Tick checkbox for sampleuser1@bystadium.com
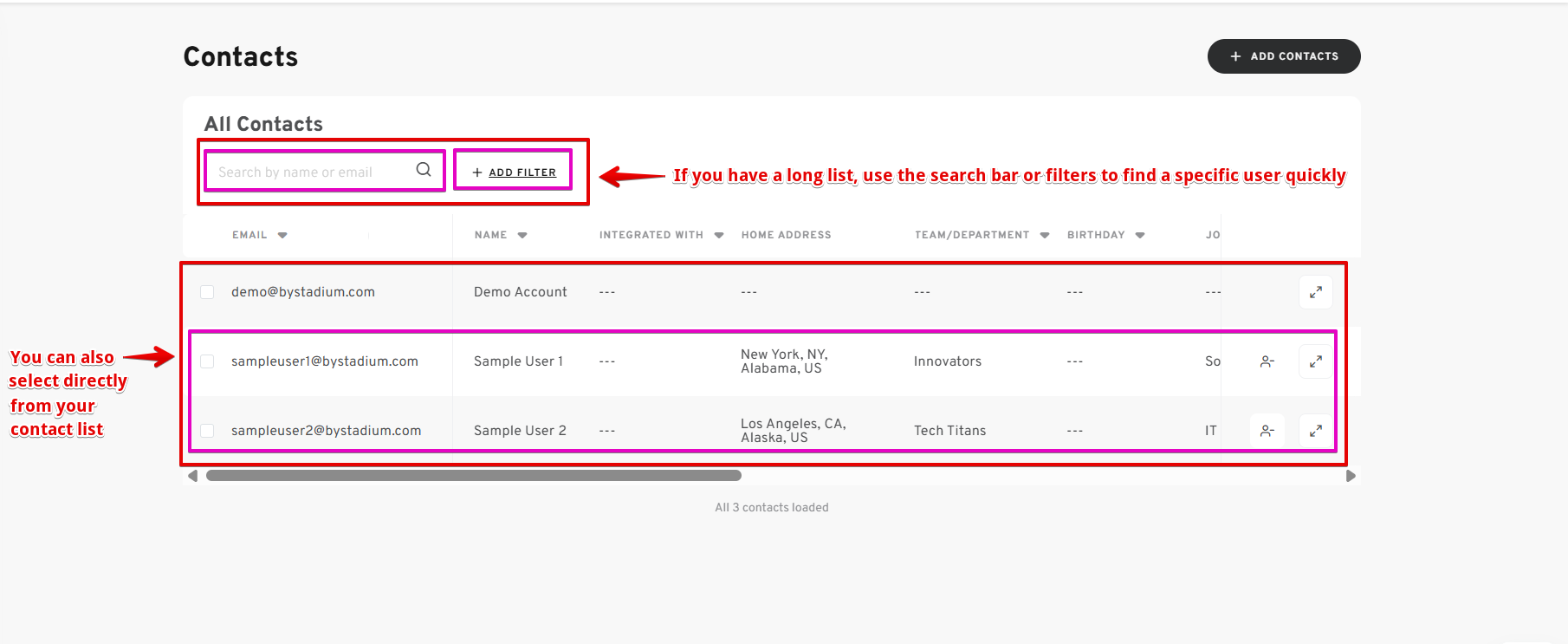 click(x=207, y=361)
